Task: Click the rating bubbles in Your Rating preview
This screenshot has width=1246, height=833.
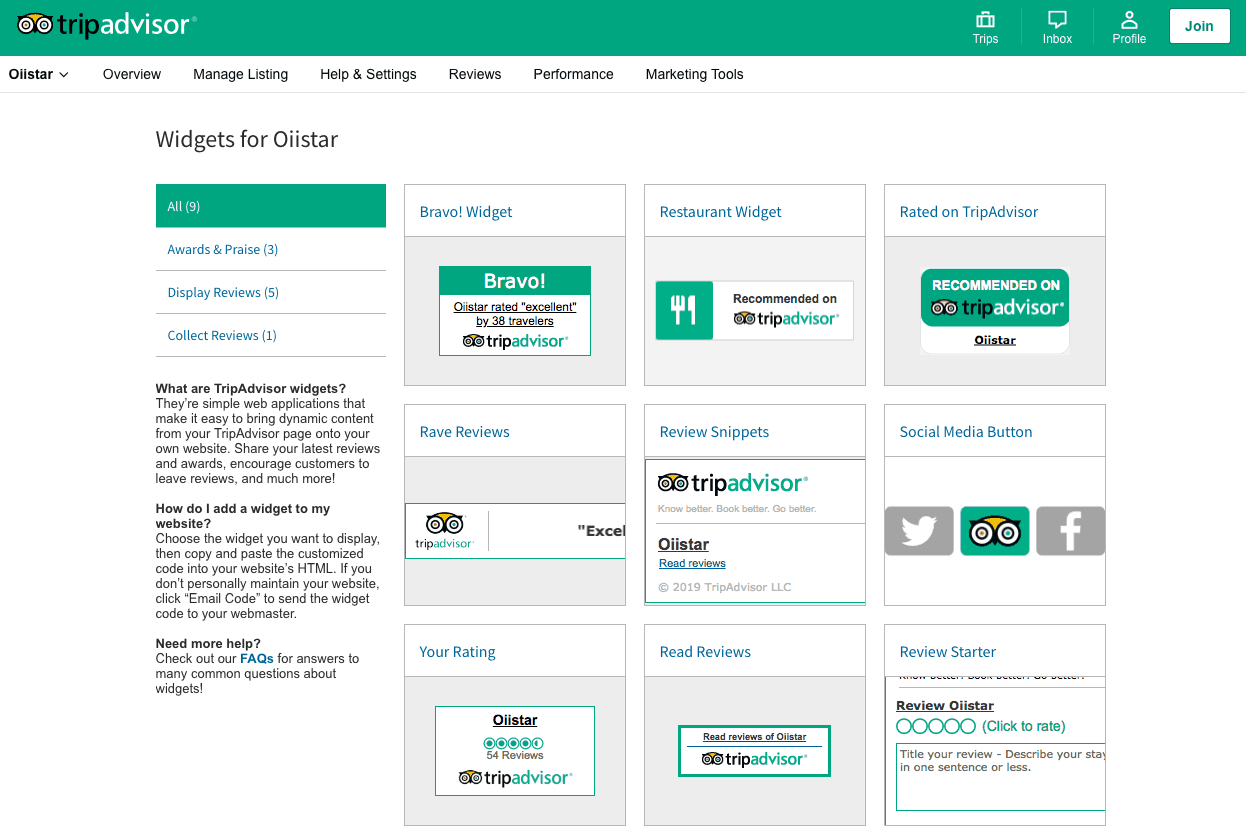Action: (514, 743)
